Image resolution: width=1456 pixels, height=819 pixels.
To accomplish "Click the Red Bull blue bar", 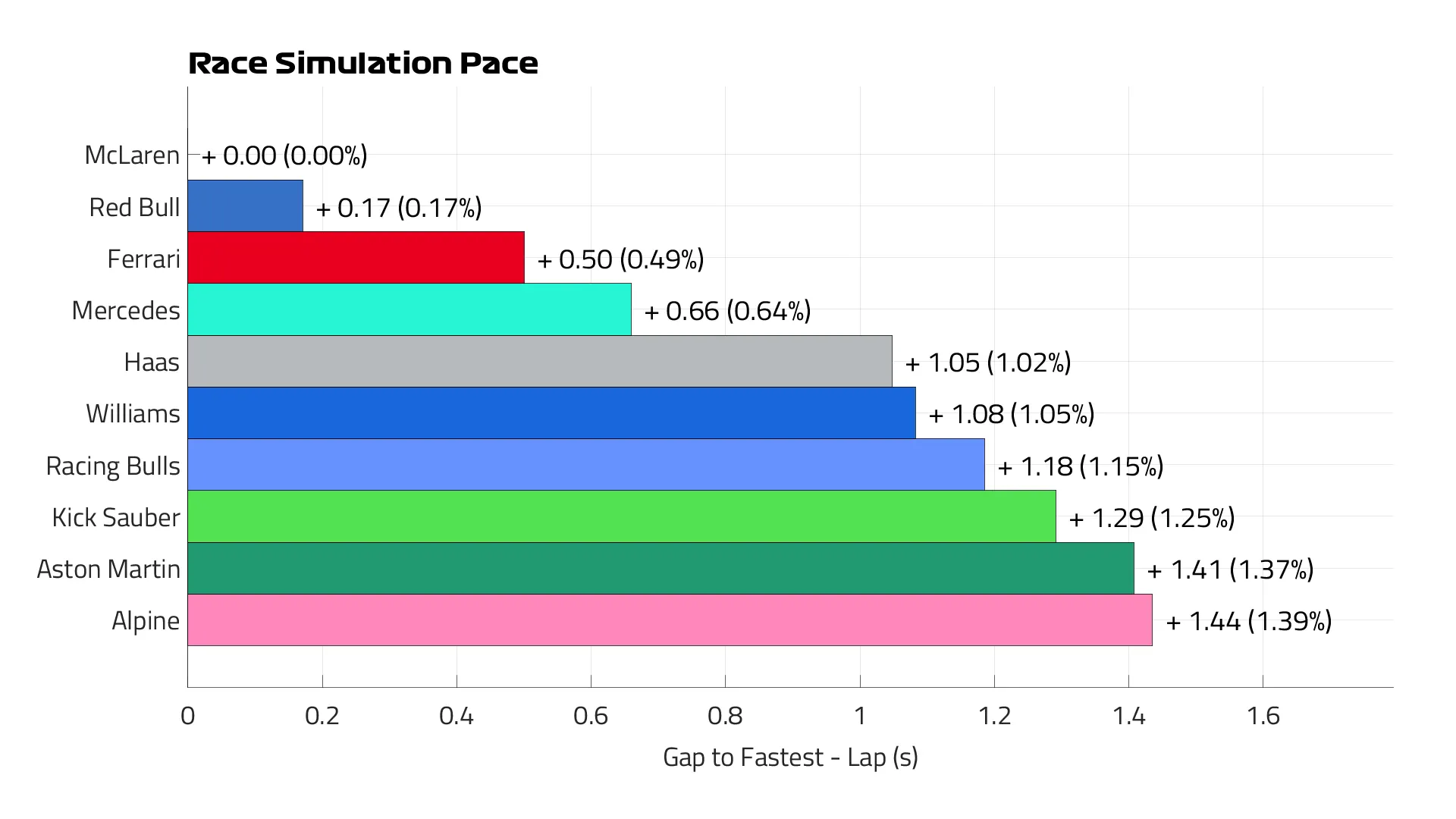I will (245, 206).
